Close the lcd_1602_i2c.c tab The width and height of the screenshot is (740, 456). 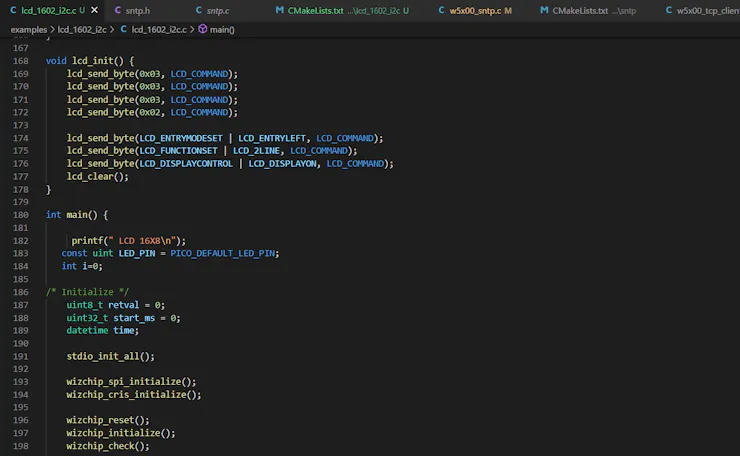(94, 10)
